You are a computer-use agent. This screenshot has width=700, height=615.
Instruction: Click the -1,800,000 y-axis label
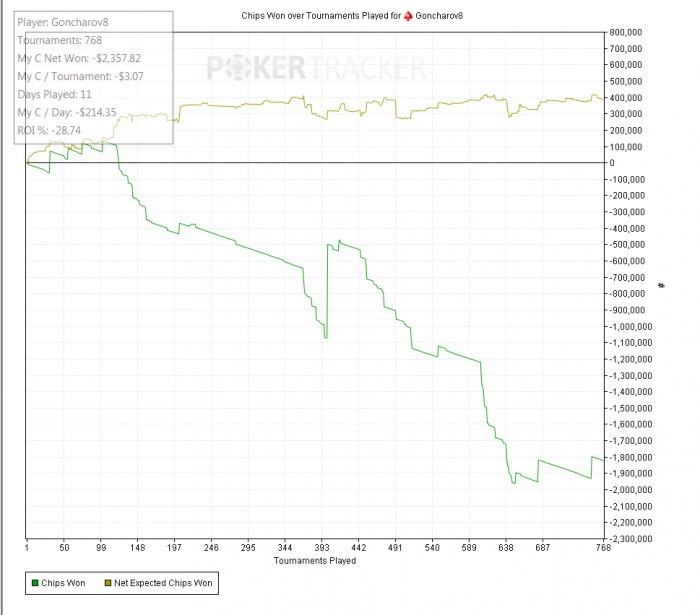coord(631,457)
